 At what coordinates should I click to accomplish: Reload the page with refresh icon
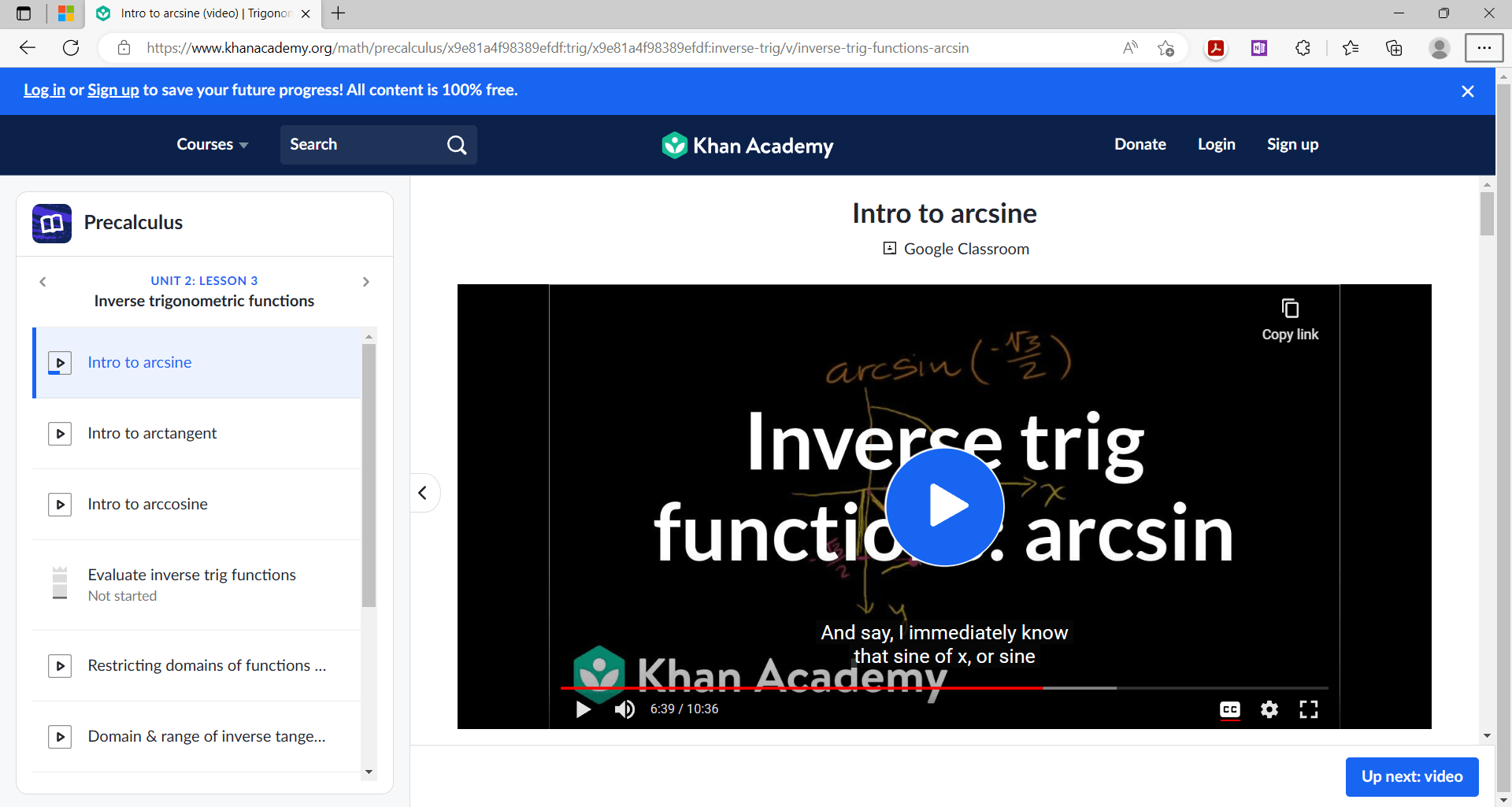[71, 48]
